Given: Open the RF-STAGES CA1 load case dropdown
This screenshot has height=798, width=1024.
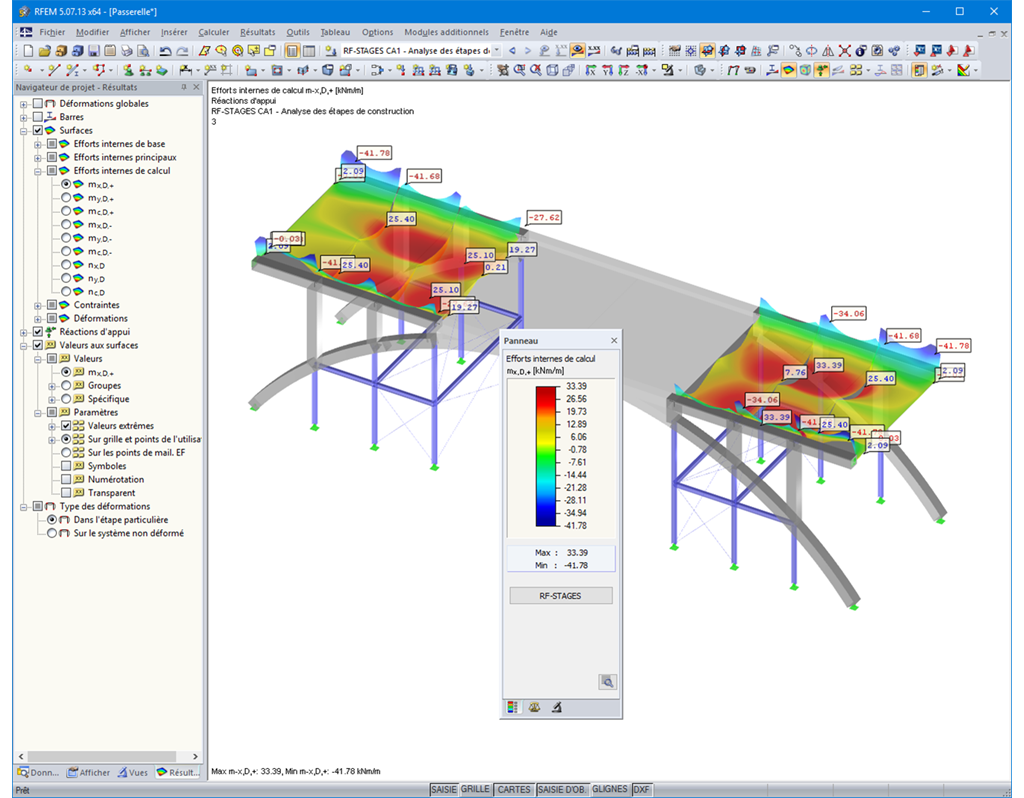Looking at the screenshot, I should [x=496, y=51].
